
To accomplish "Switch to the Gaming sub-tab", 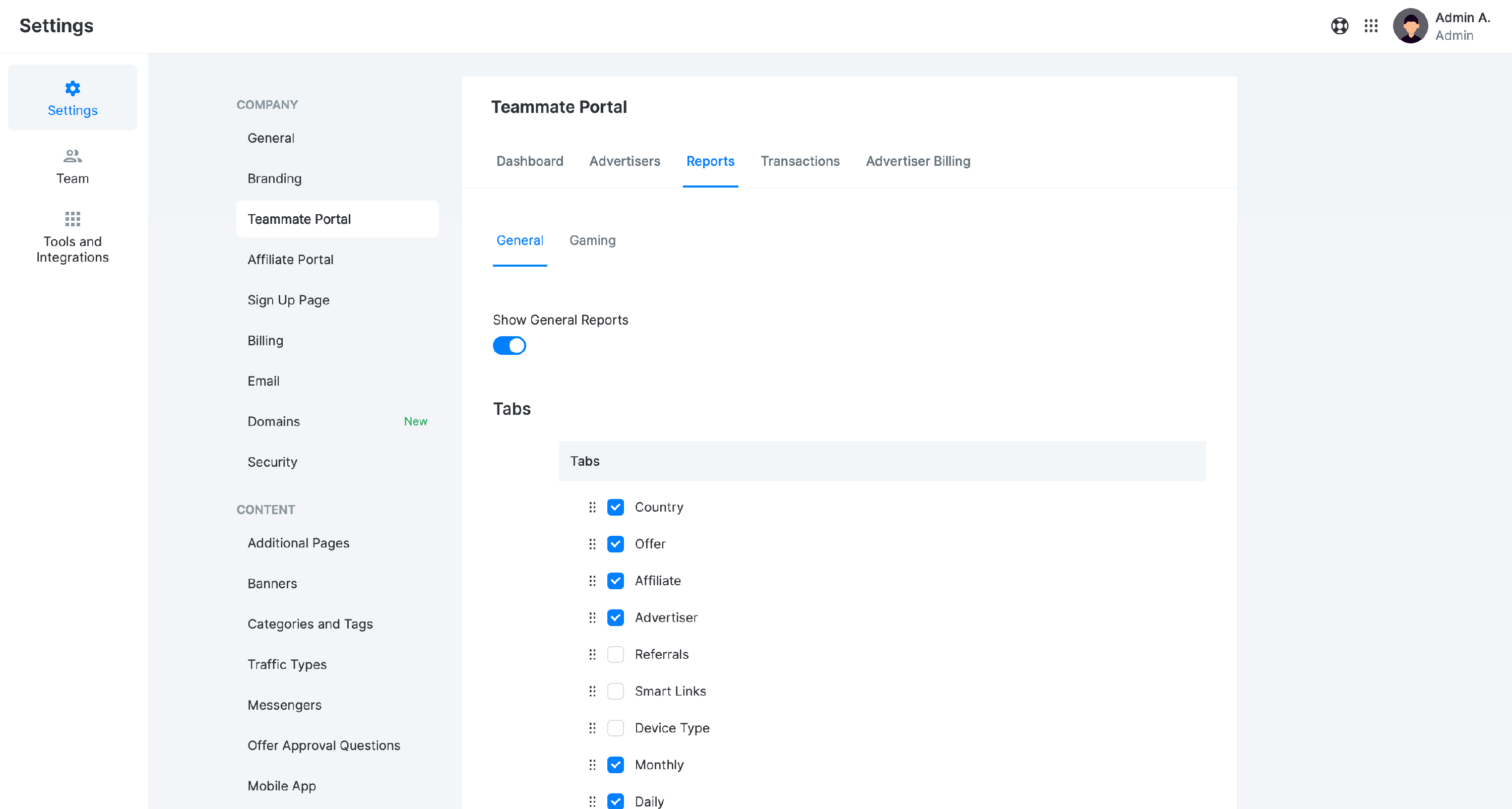I will point(592,241).
